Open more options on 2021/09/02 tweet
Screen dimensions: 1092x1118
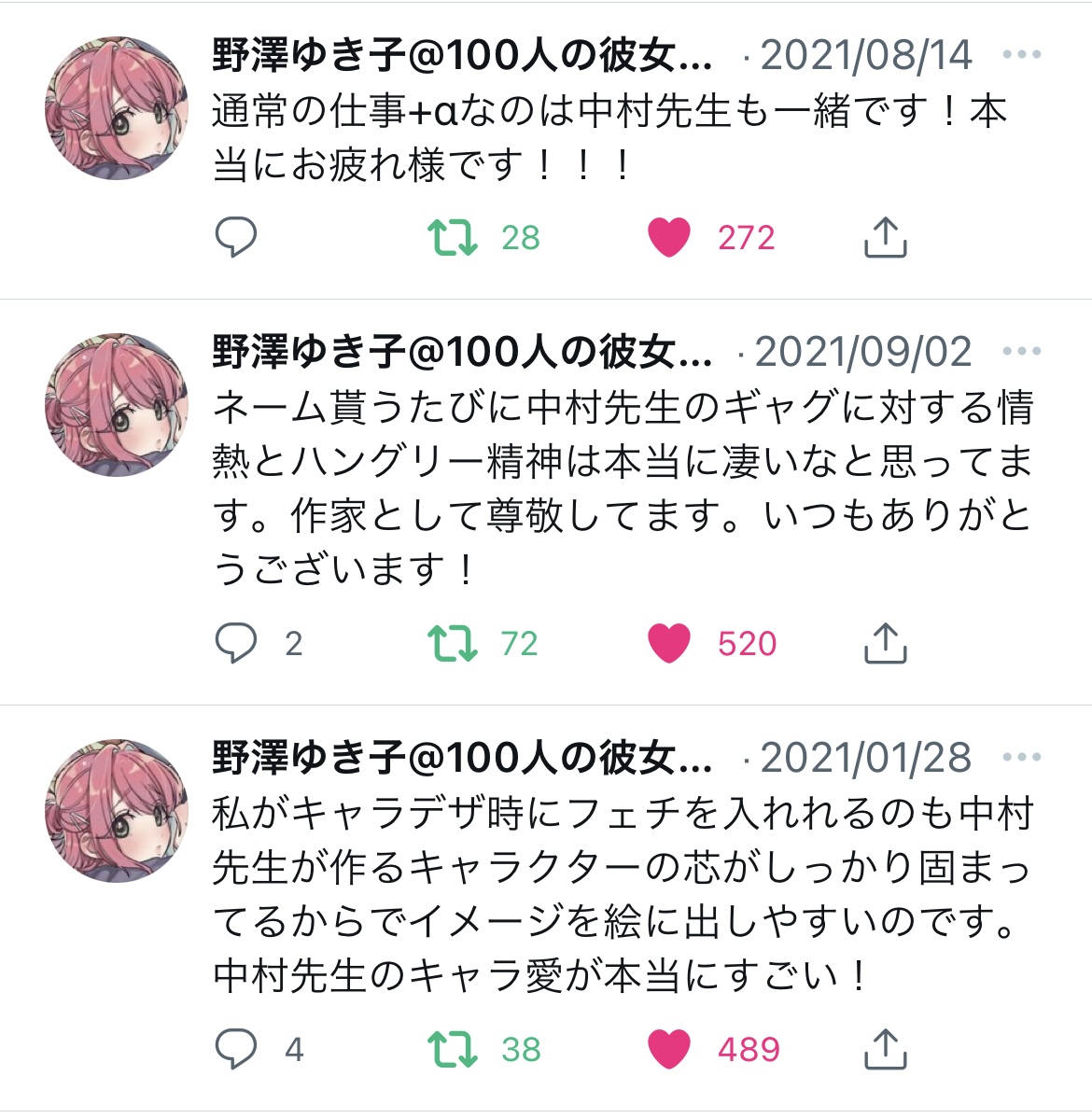point(1021,351)
